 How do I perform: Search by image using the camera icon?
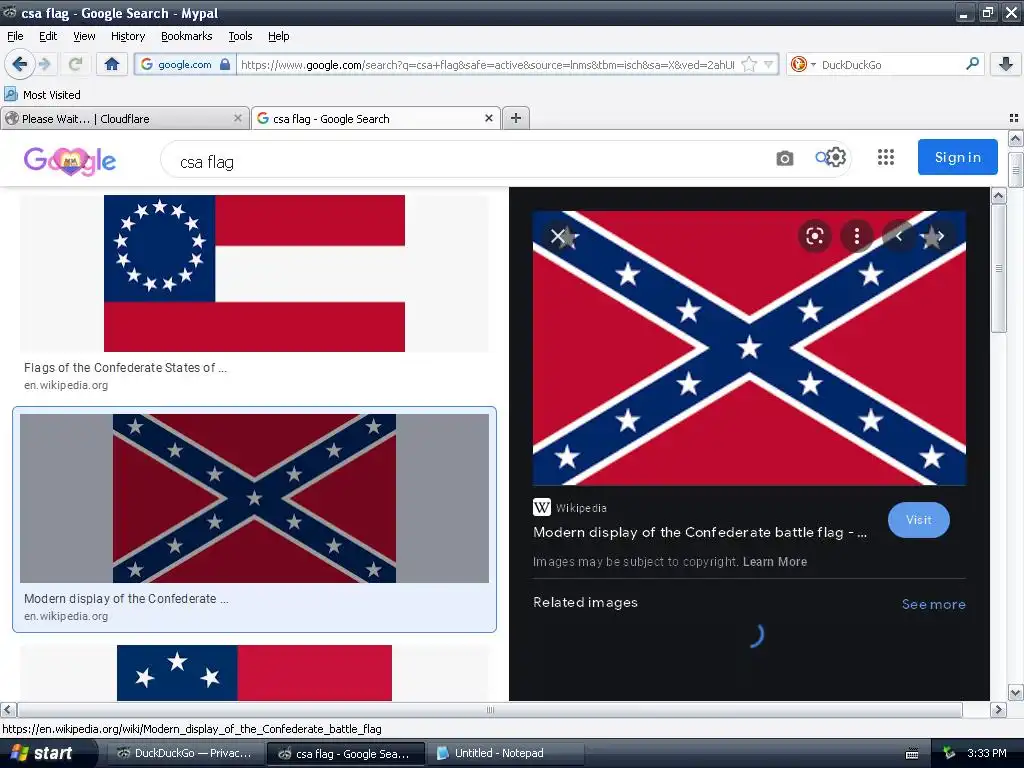coord(785,158)
